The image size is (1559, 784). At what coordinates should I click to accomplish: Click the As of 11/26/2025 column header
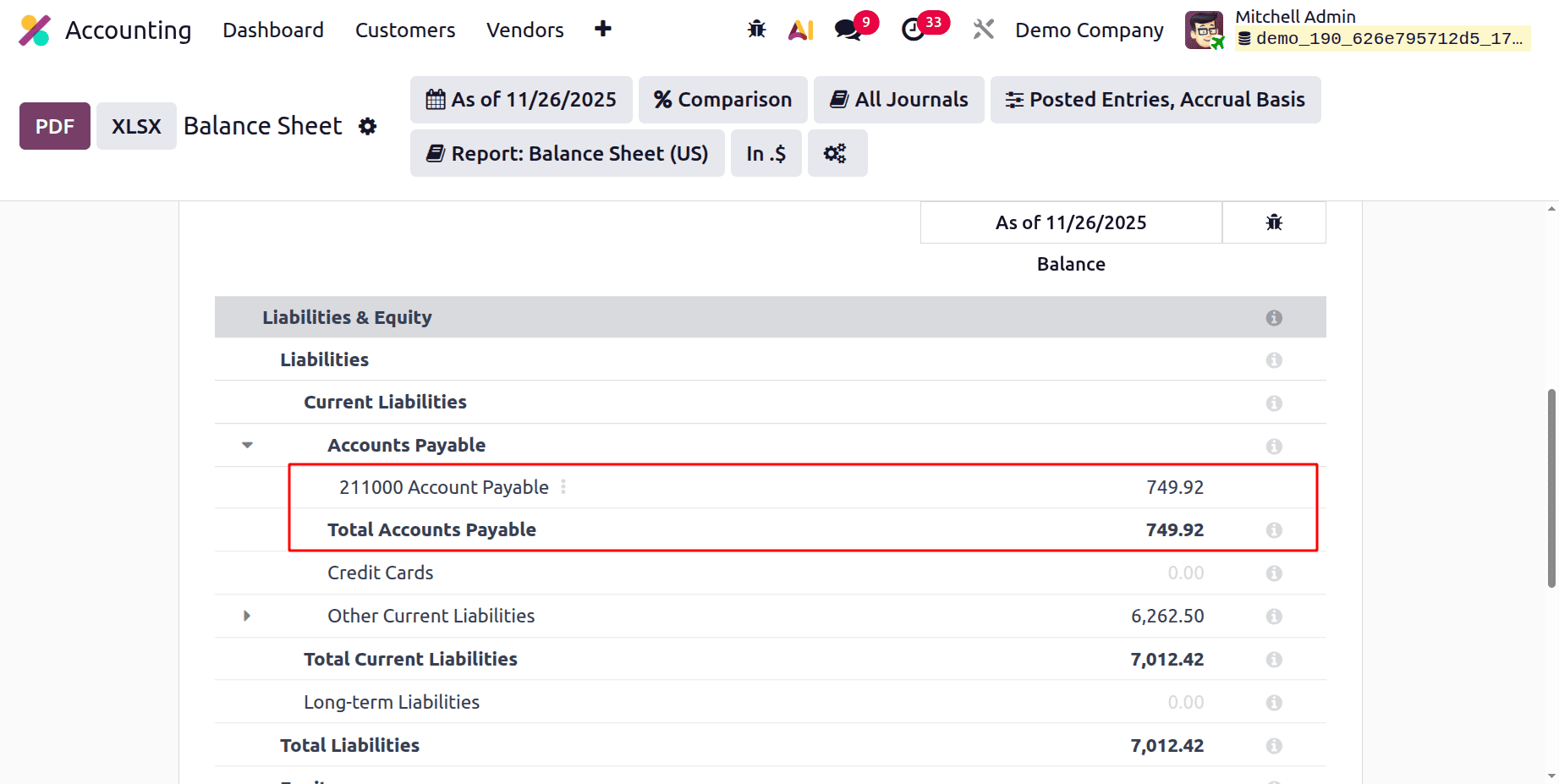(1071, 222)
